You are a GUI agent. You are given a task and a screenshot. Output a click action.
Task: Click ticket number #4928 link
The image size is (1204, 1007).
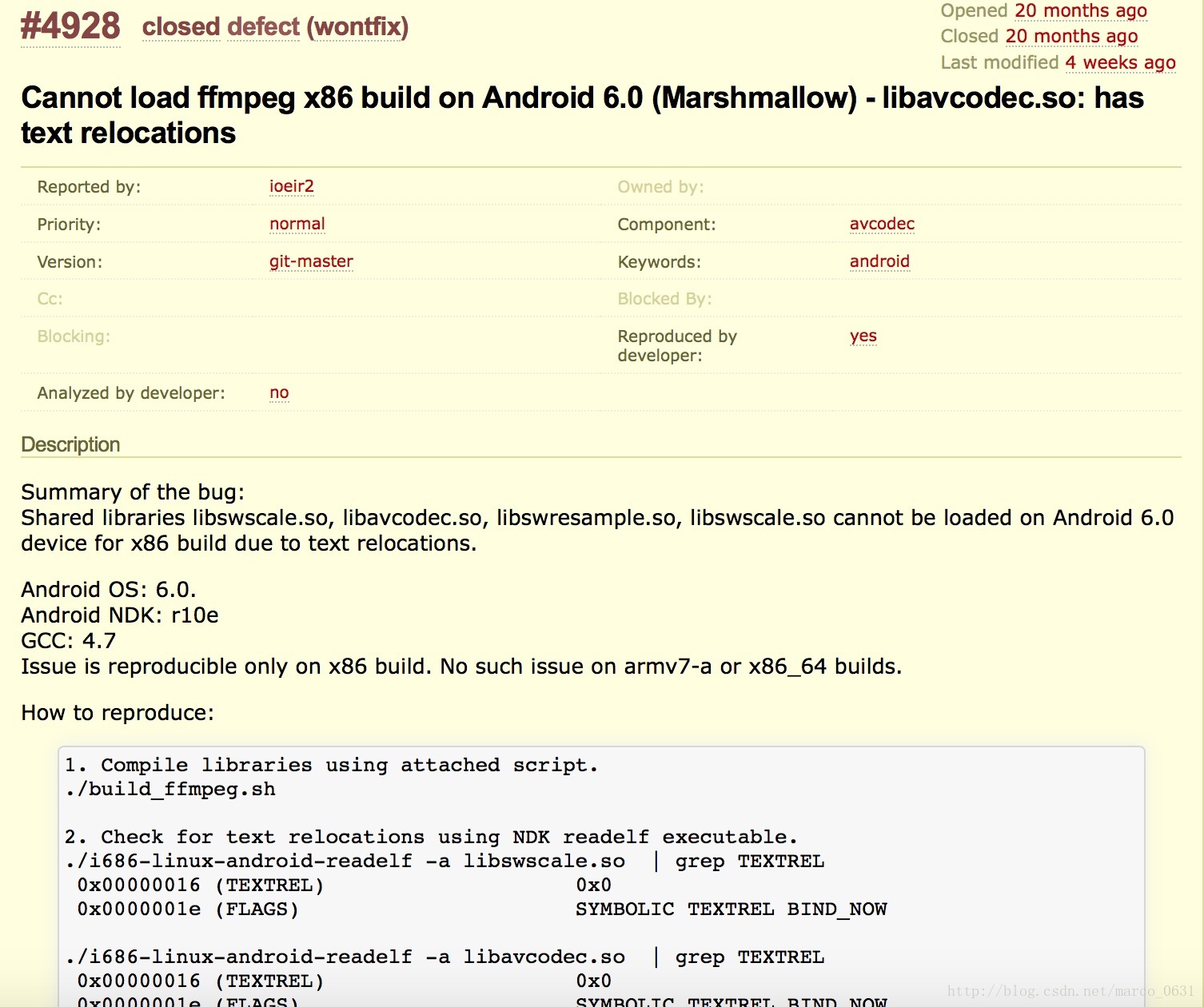[70, 26]
